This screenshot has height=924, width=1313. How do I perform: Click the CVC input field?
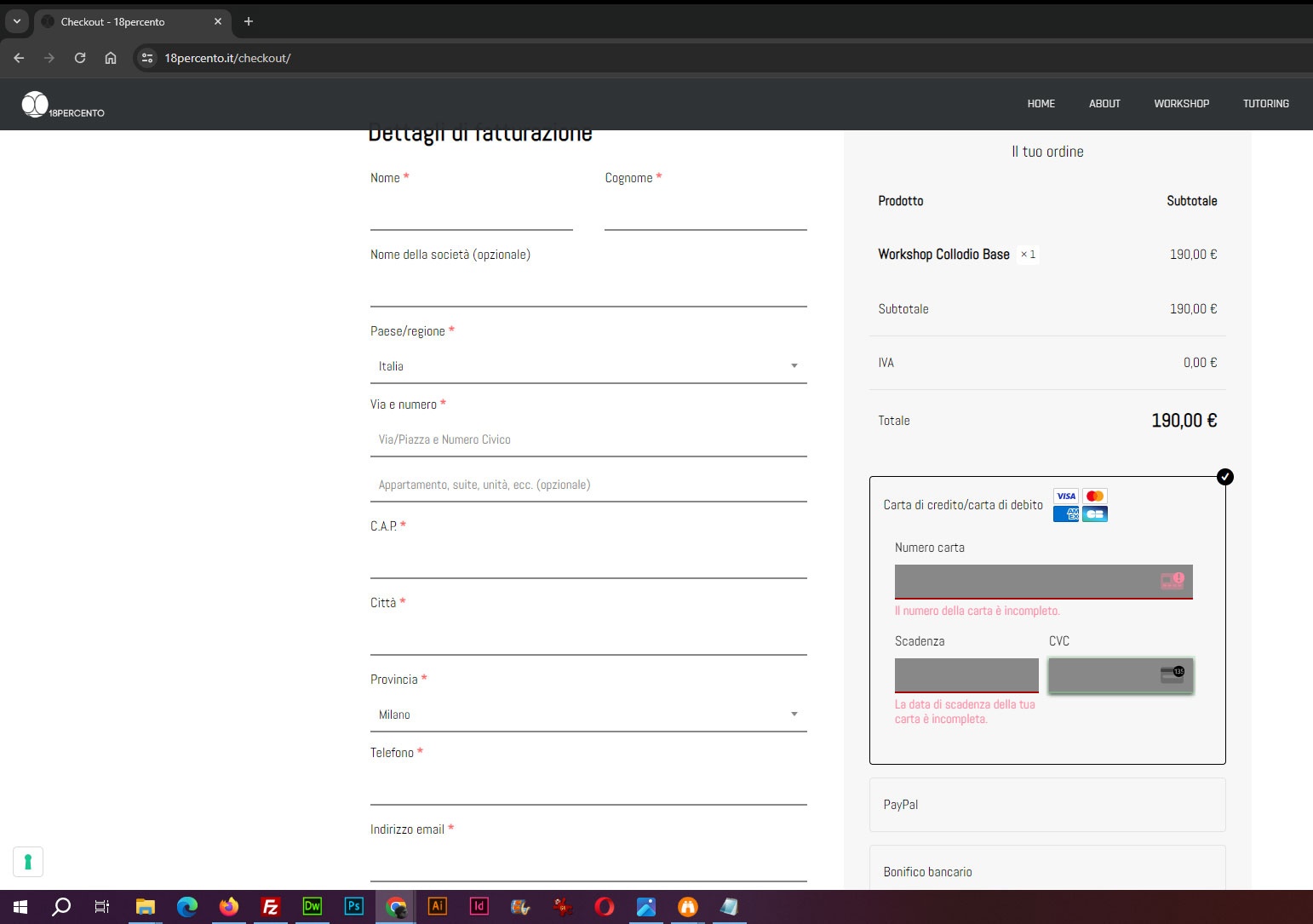[1121, 675]
